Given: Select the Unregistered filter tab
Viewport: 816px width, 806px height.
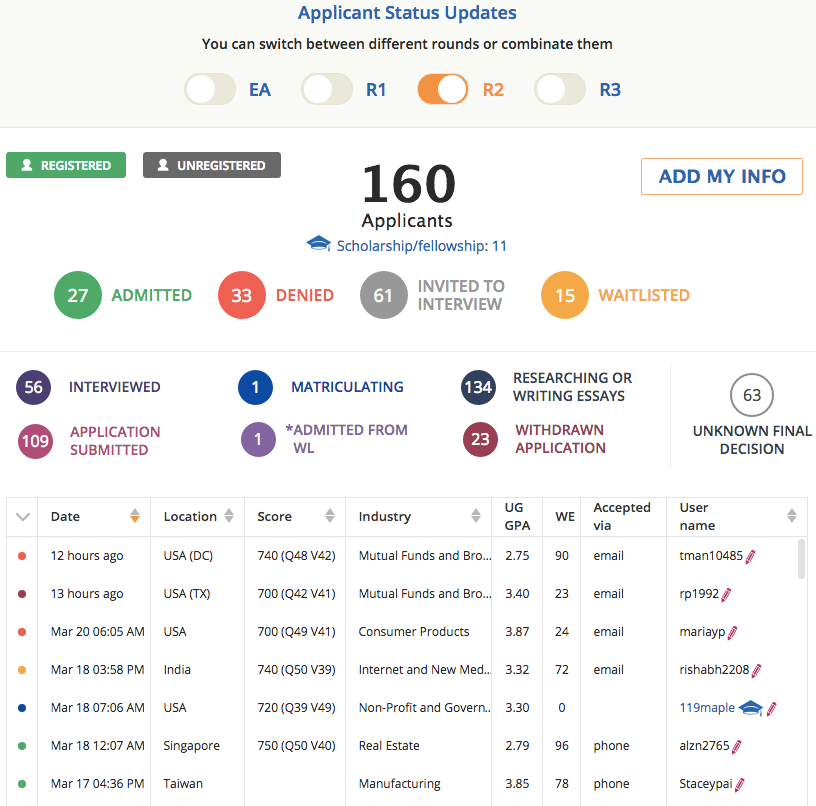Looking at the screenshot, I should [212, 166].
